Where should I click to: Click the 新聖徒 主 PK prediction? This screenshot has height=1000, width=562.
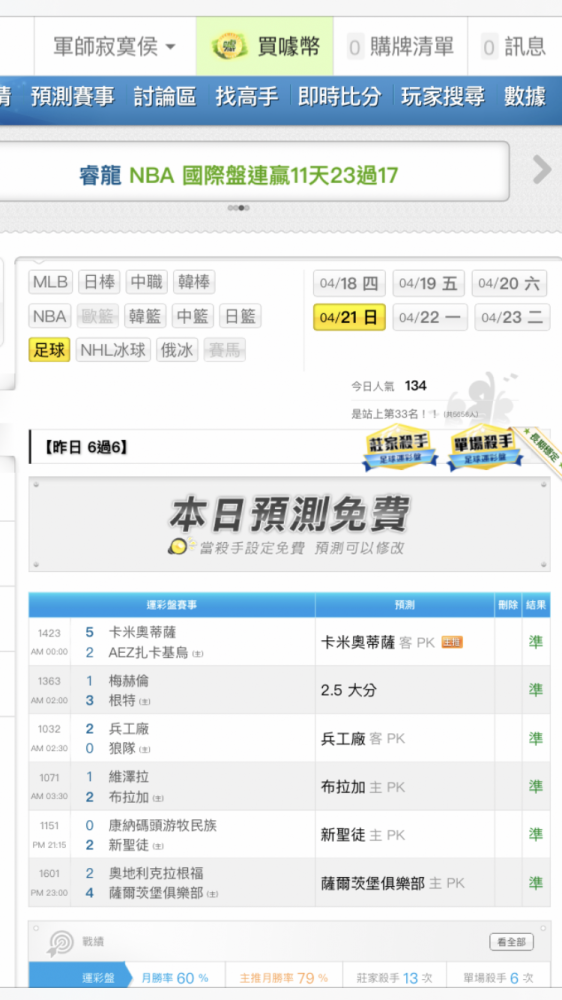pos(362,835)
